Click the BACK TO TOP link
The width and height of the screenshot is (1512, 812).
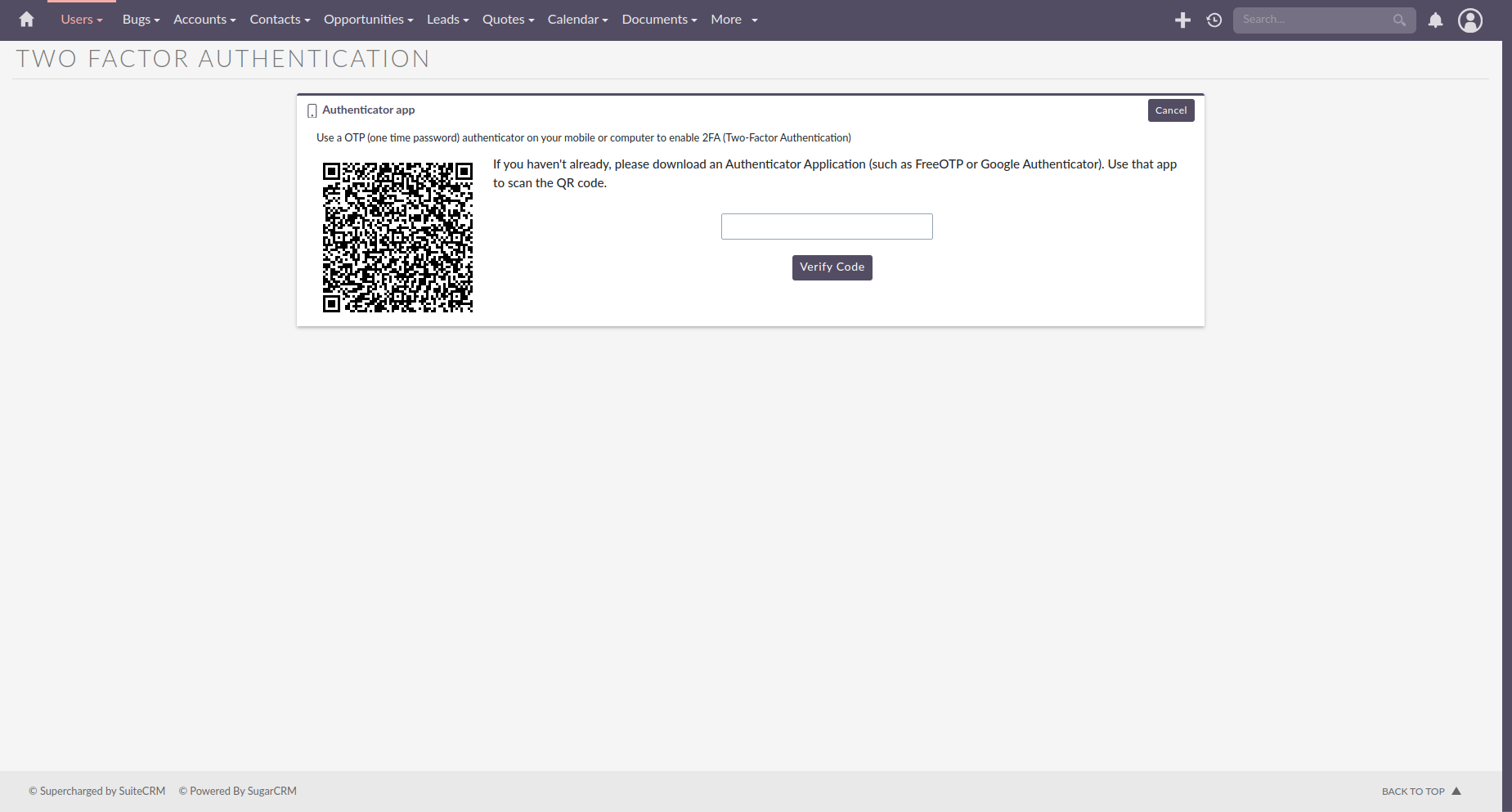tap(1412, 791)
